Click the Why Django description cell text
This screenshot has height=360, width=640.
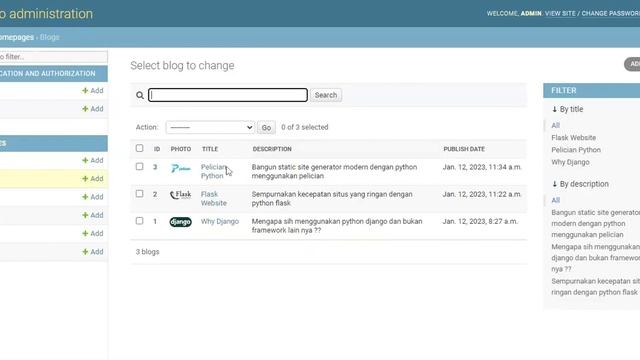coord(337,226)
